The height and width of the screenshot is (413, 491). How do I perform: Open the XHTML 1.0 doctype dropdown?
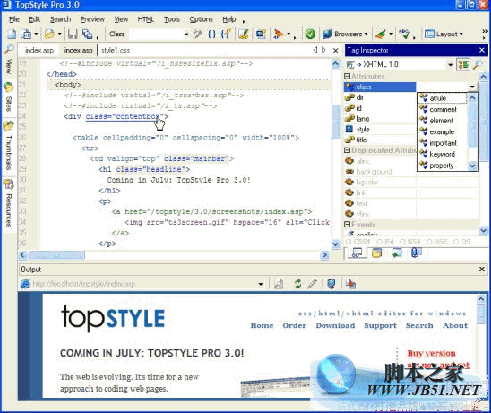point(450,65)
